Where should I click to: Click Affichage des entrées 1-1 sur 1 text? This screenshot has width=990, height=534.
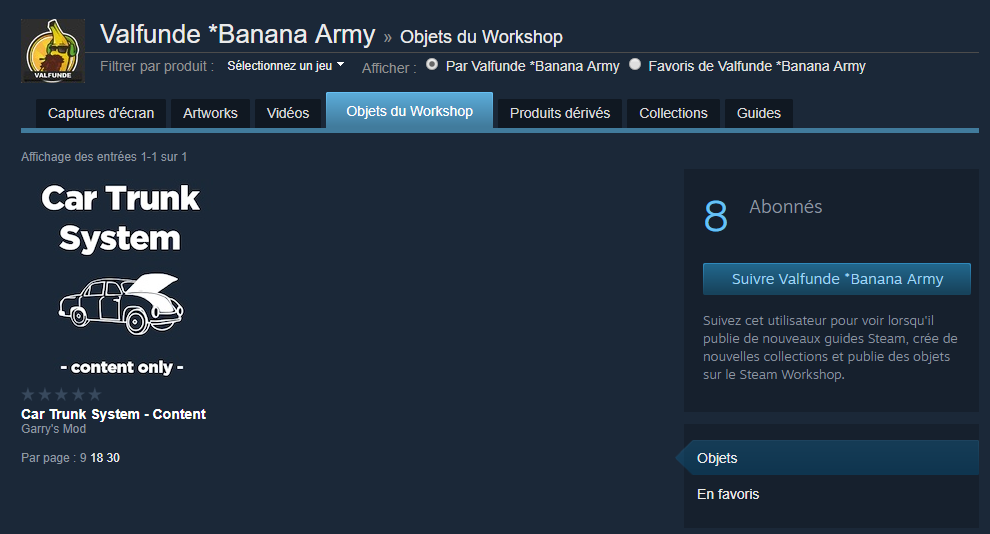point(104,157)
